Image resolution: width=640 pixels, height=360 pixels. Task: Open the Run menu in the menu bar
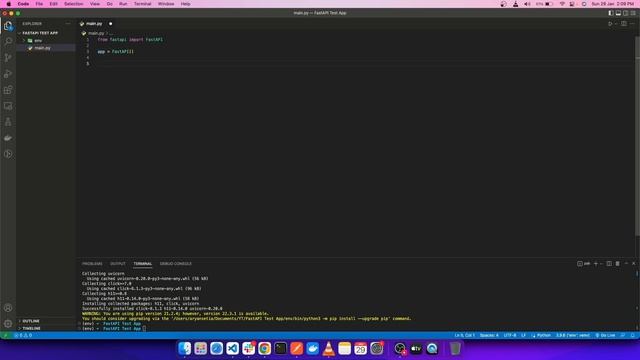pos(123,4)
